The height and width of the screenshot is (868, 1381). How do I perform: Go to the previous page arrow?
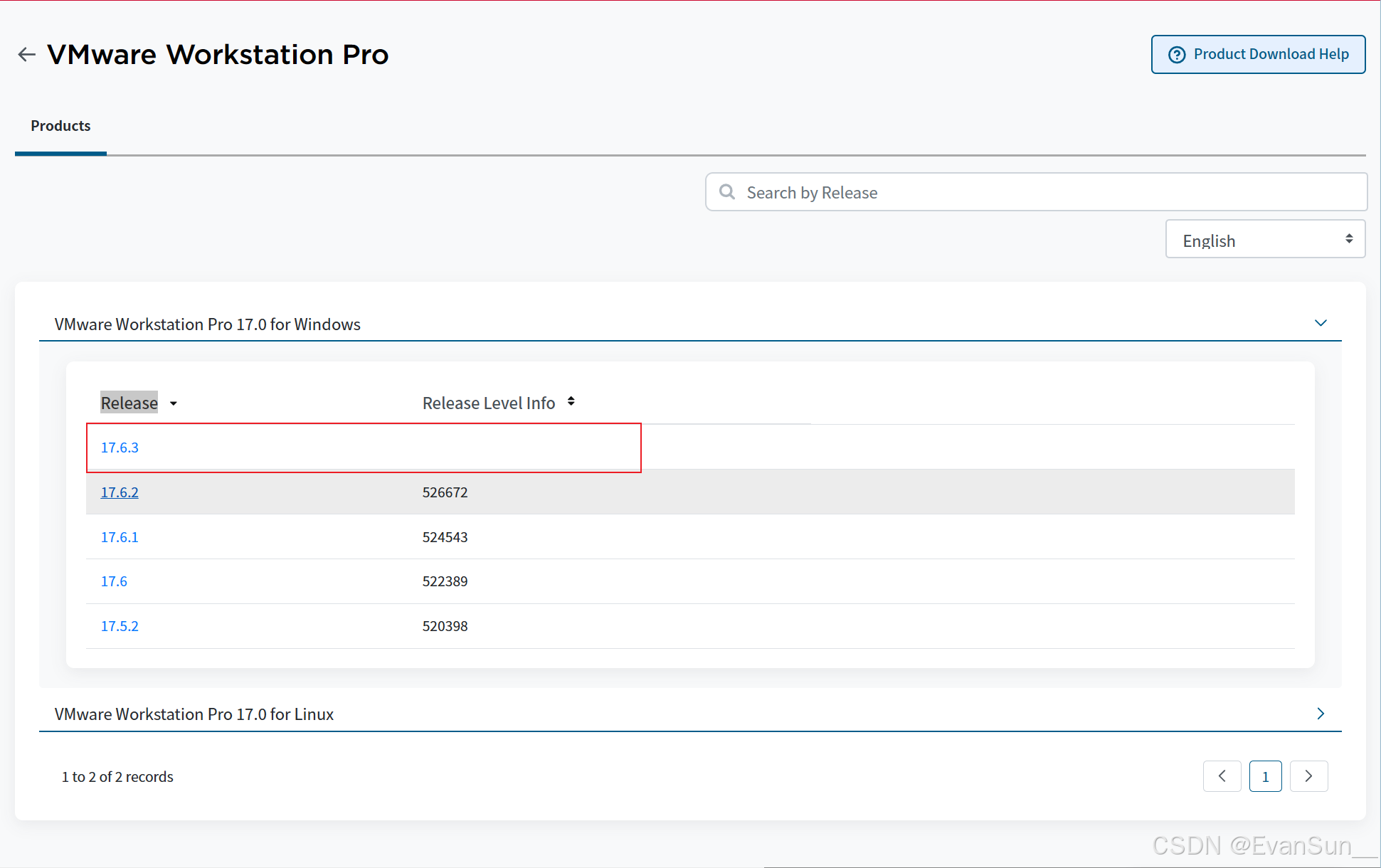point(1222,776)
